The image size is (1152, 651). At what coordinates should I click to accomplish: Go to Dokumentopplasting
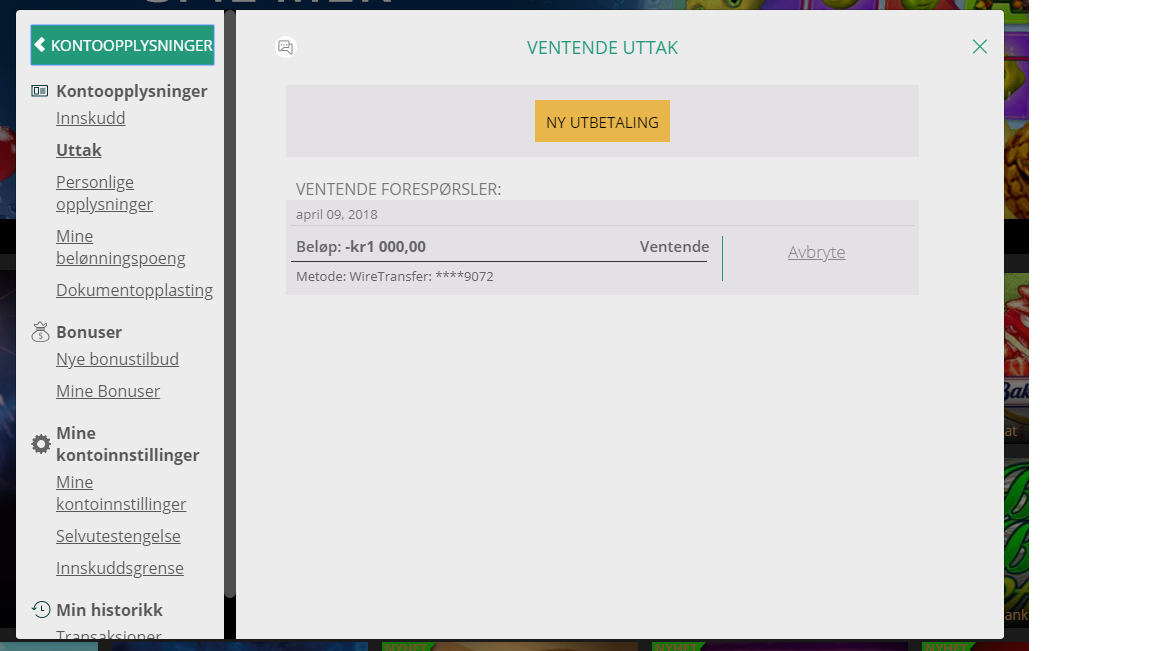click(x=134, y=290)
